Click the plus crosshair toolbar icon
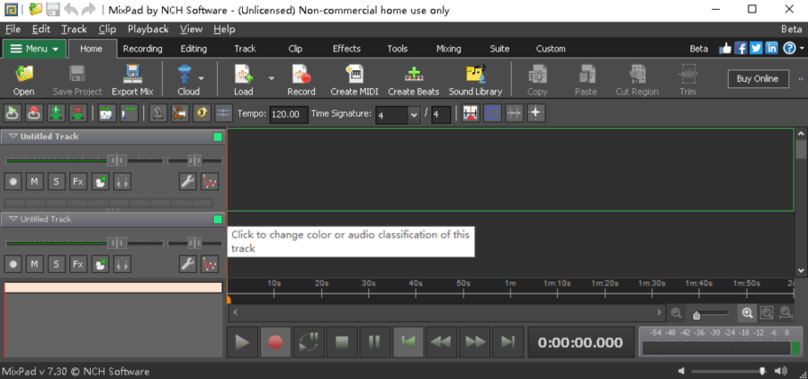This screenshot has height=379, width=808. pyautogui.click(x=536, y=113)
